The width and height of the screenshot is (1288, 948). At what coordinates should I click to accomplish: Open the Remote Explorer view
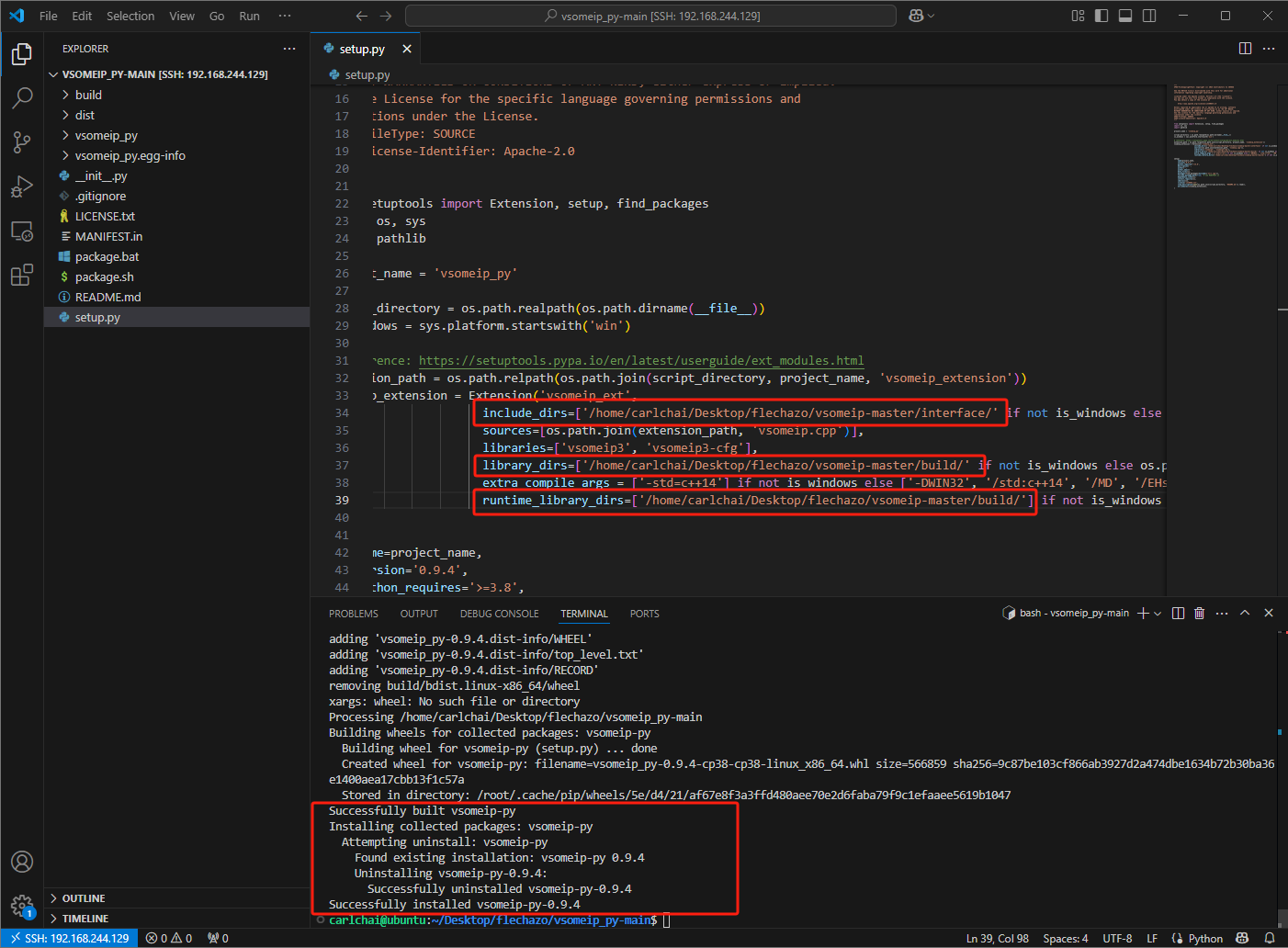[22, 231]
